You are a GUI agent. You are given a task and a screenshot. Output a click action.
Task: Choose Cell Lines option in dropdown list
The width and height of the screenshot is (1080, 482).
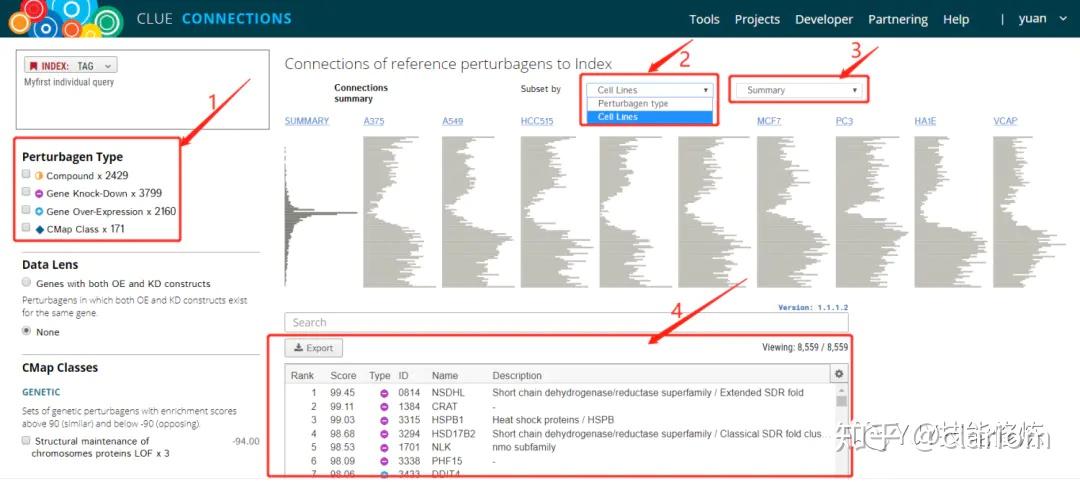click(x=650, y=117)
